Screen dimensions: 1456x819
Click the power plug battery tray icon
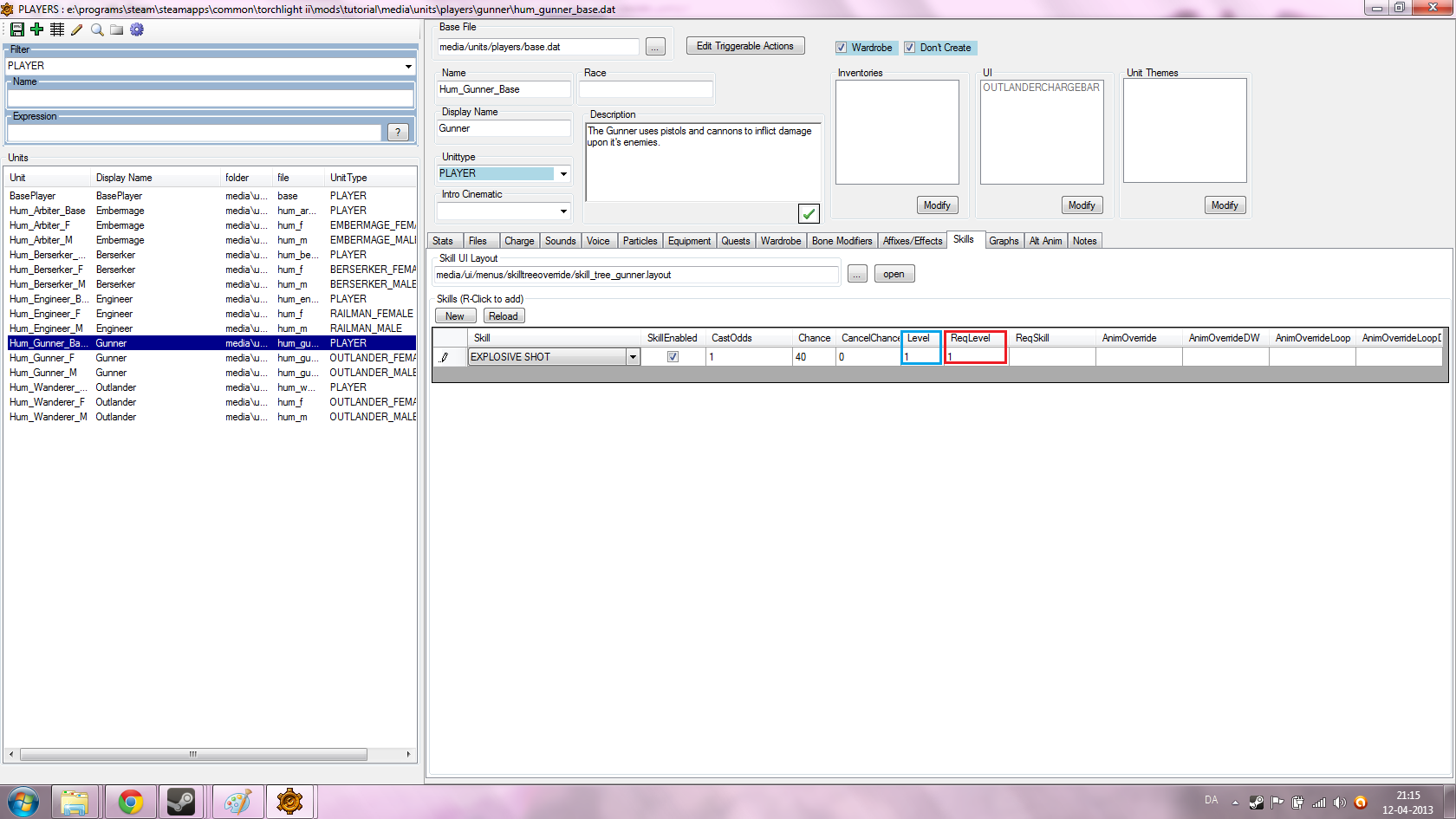coord(1297,803)
